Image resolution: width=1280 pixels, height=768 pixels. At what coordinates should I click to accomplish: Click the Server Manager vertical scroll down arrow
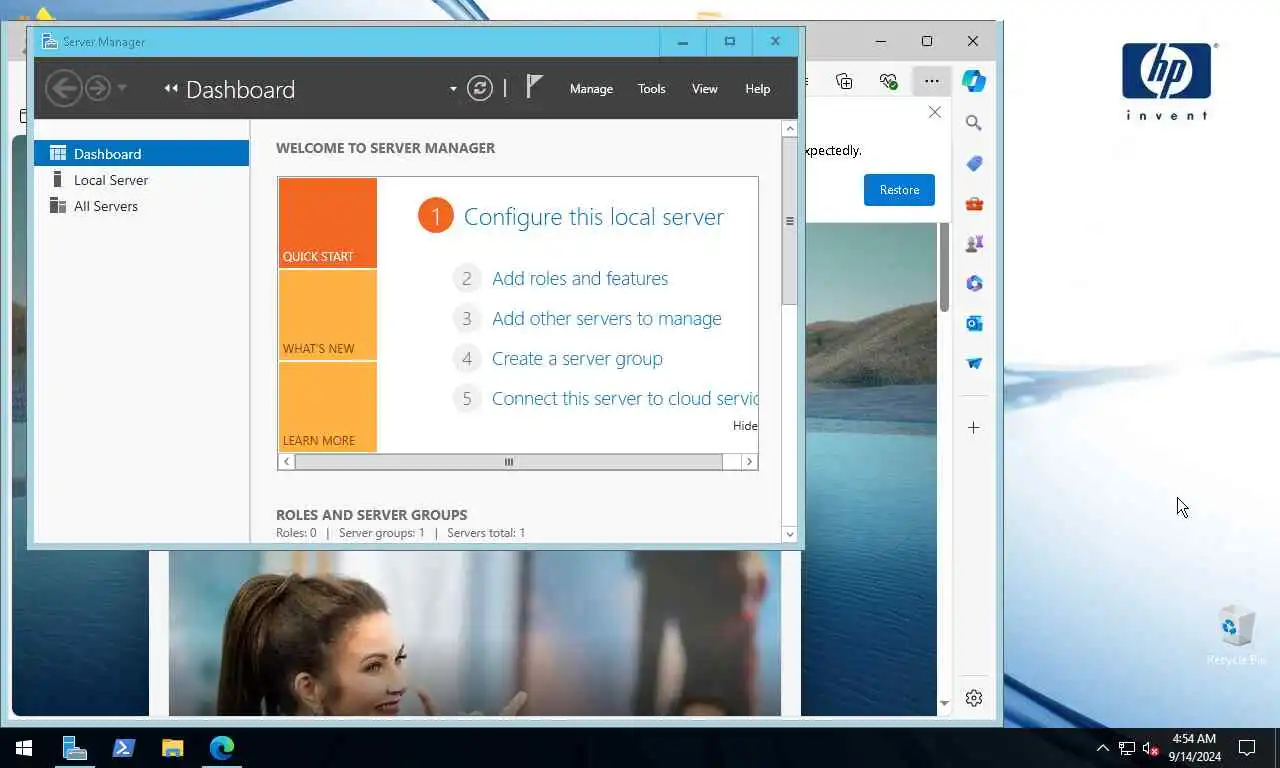789,534
